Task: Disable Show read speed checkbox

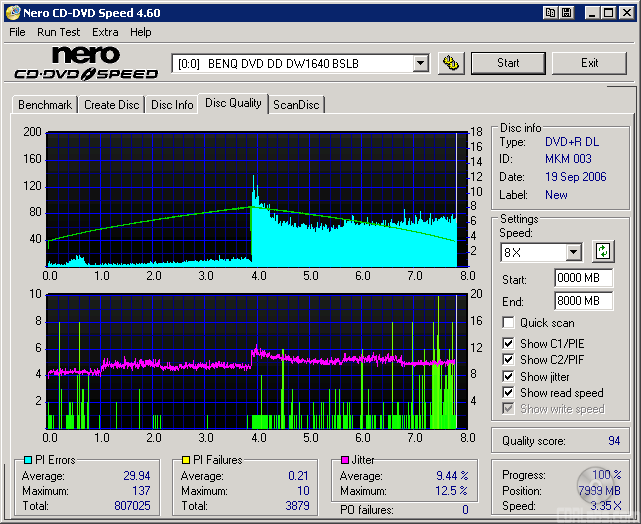Action: click(509, 393)
